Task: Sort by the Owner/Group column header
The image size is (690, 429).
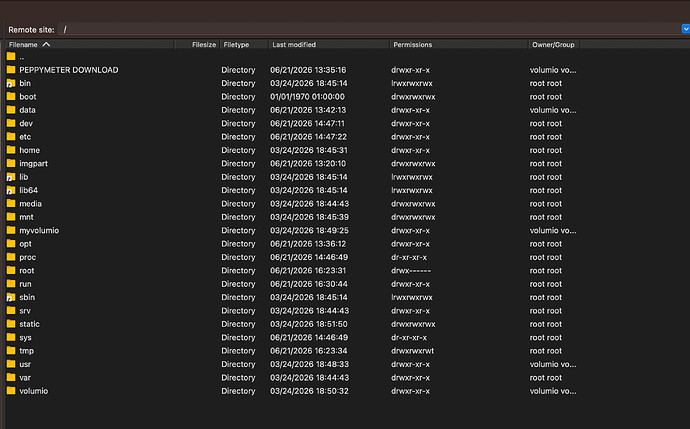Action: click(x=554, y=44)
